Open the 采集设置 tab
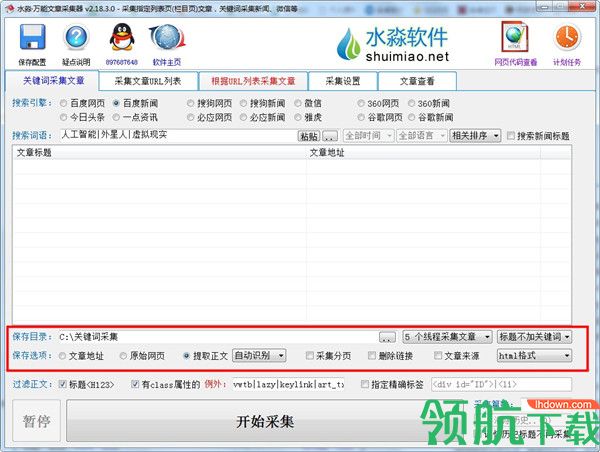Image resolution: width=600 pixels, height=452 pixels. (x=343, y=81)
